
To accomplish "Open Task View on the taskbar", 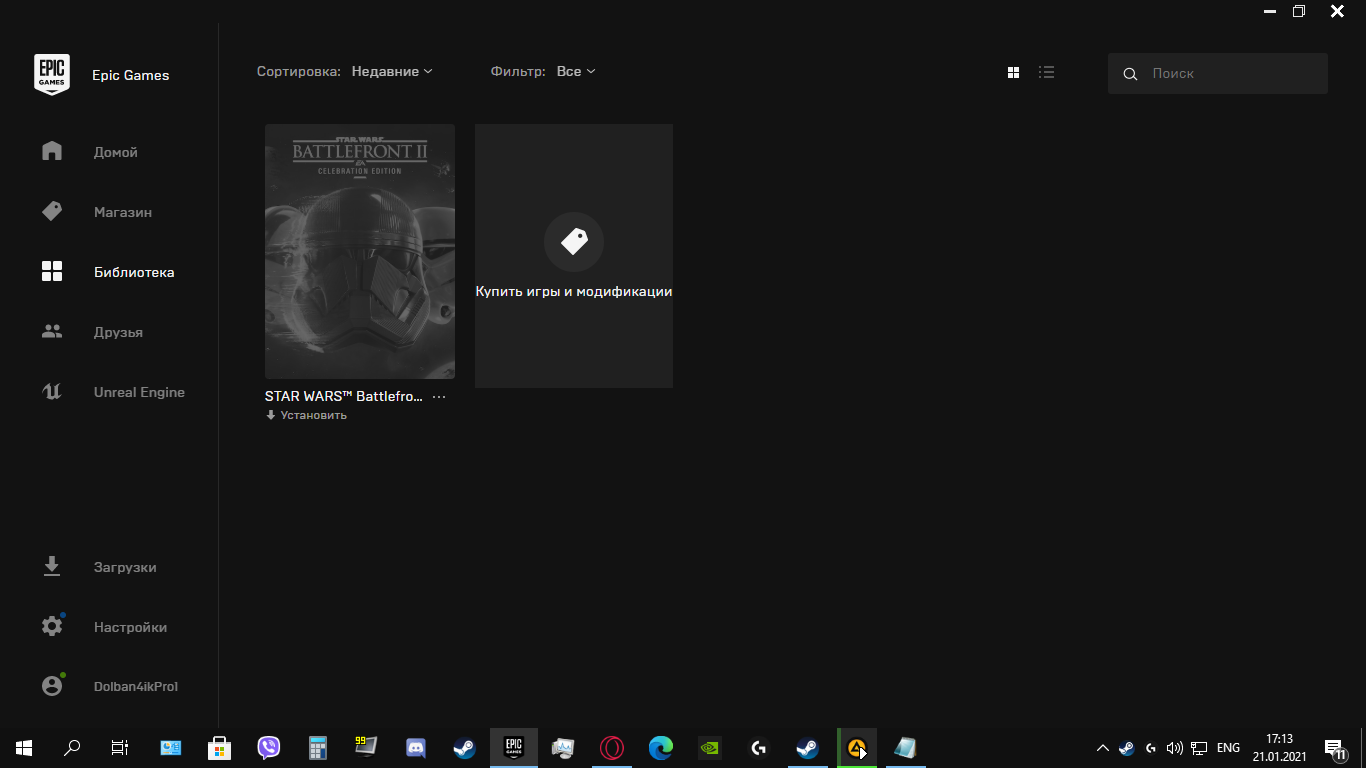I will (x=120, y=747).
